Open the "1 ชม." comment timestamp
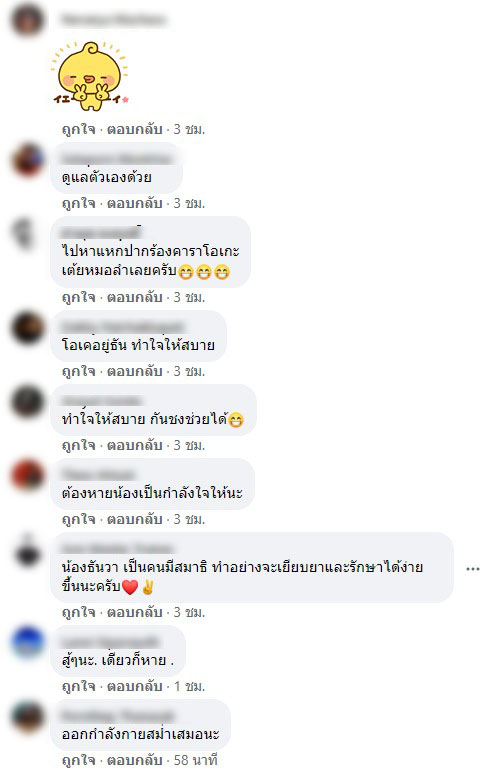 click(x=189, y=686)
